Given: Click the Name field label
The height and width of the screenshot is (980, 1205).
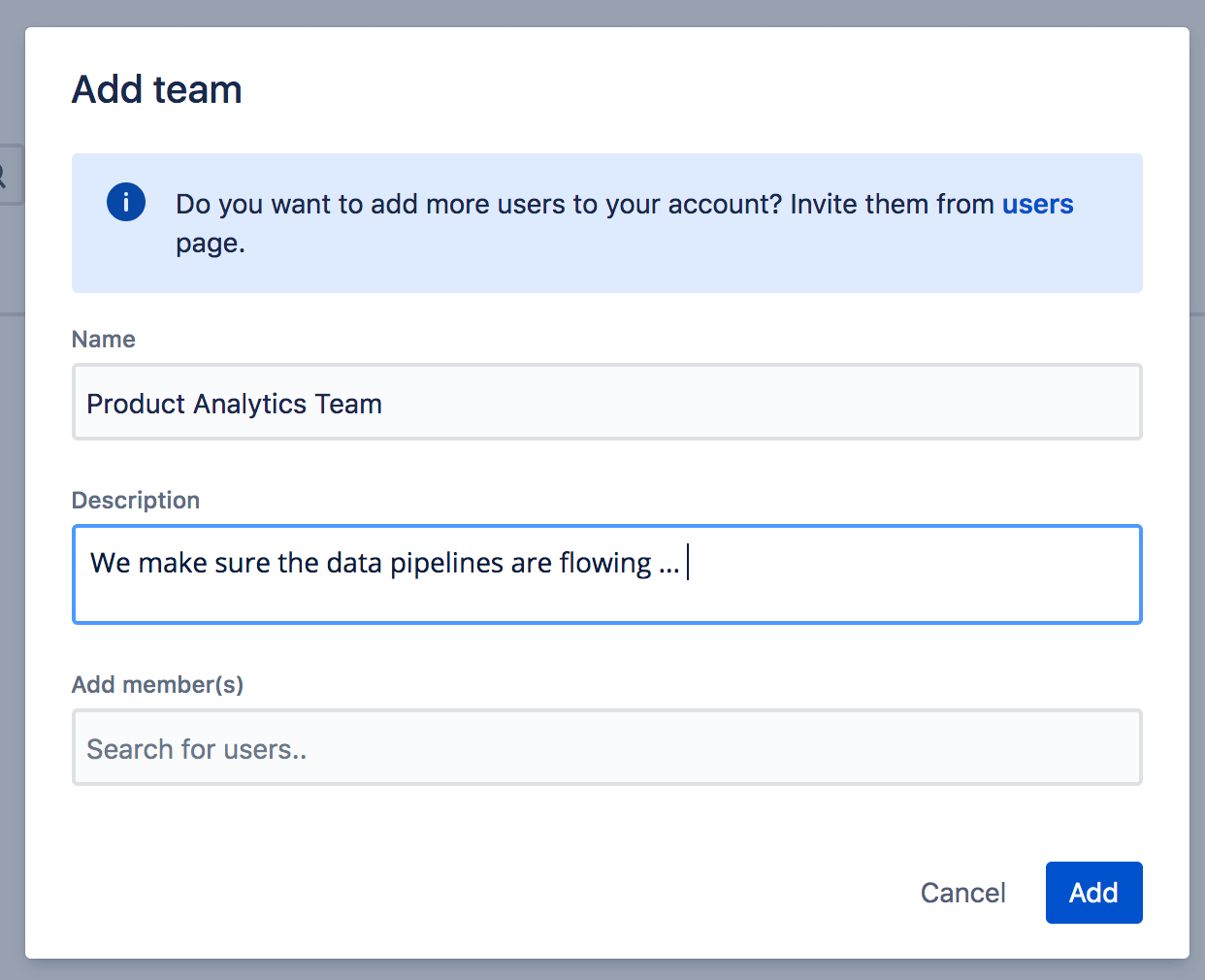Looking at the screenshot, I should pos(103,339).
